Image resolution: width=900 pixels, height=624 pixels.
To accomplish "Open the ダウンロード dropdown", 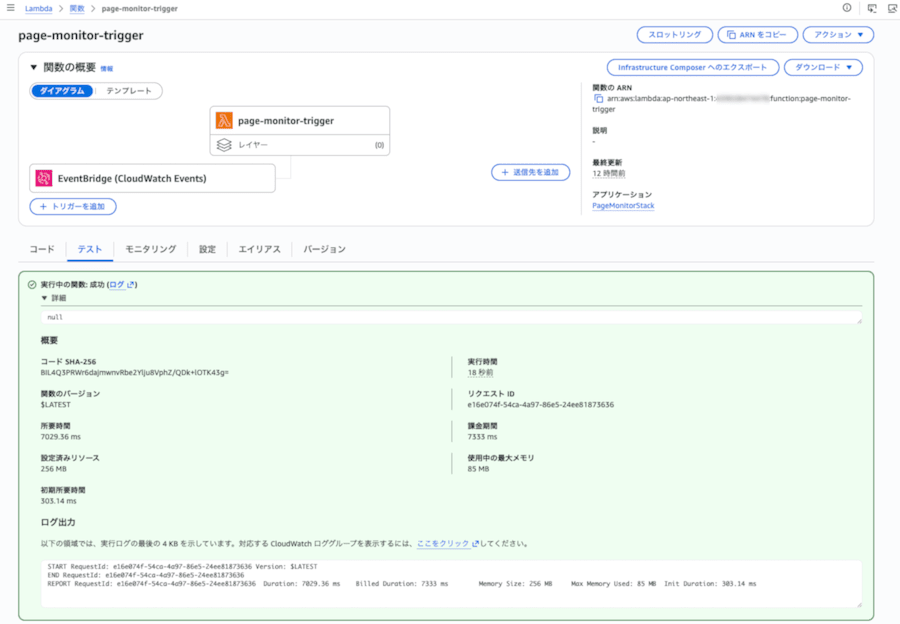I will pos(823,67).
